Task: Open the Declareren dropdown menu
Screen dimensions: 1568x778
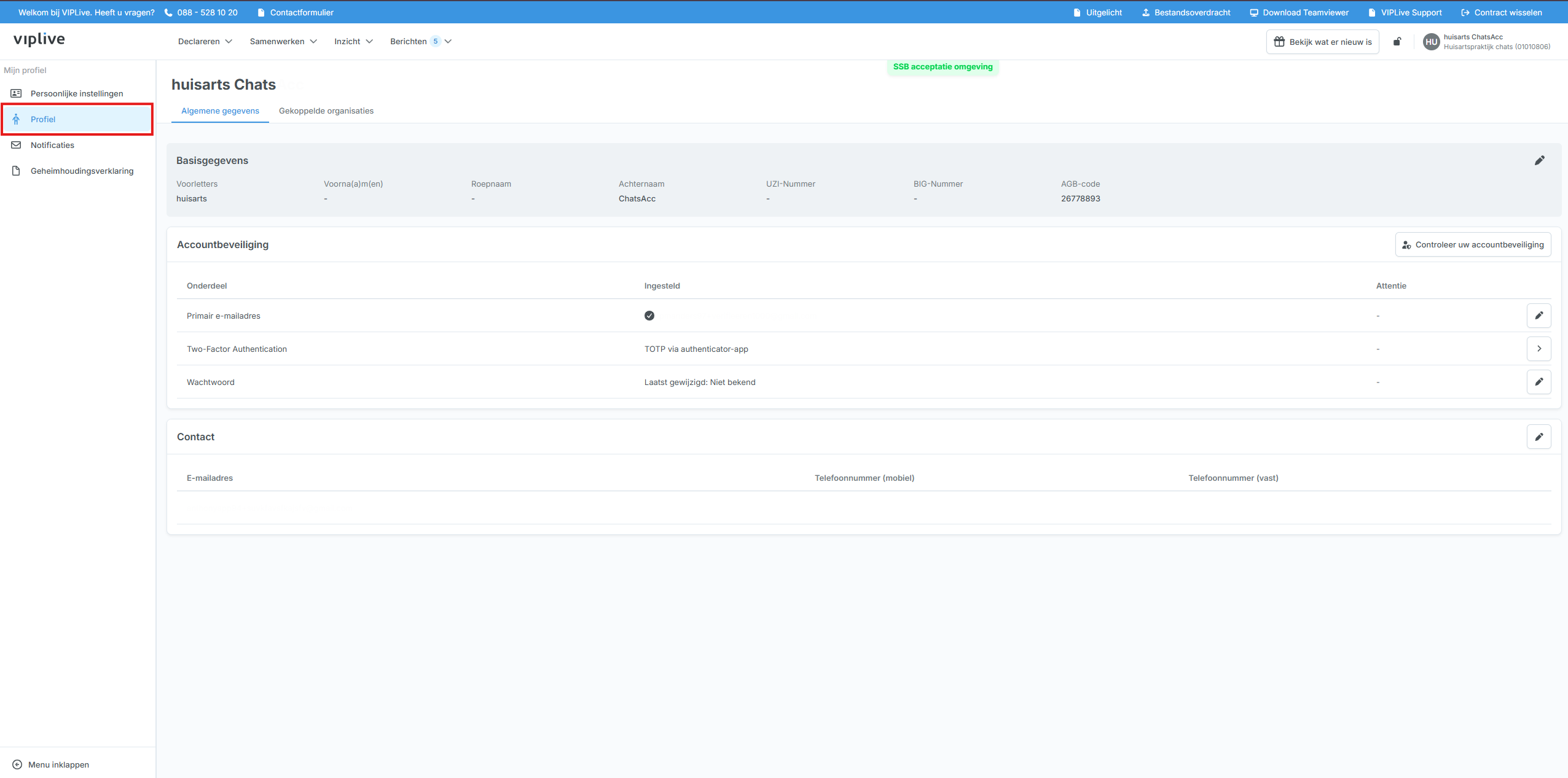Action: point(205,41)
